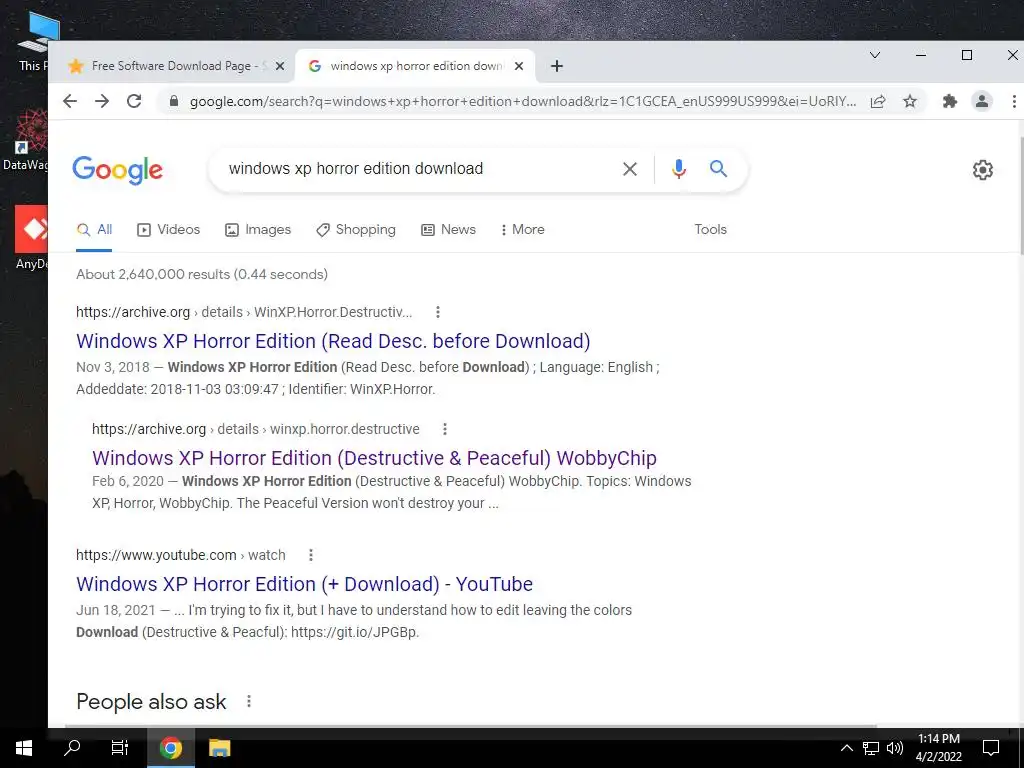The image size is (1024, 768).
Task: Open a new Chrome tab
Action: click(556, 66)
